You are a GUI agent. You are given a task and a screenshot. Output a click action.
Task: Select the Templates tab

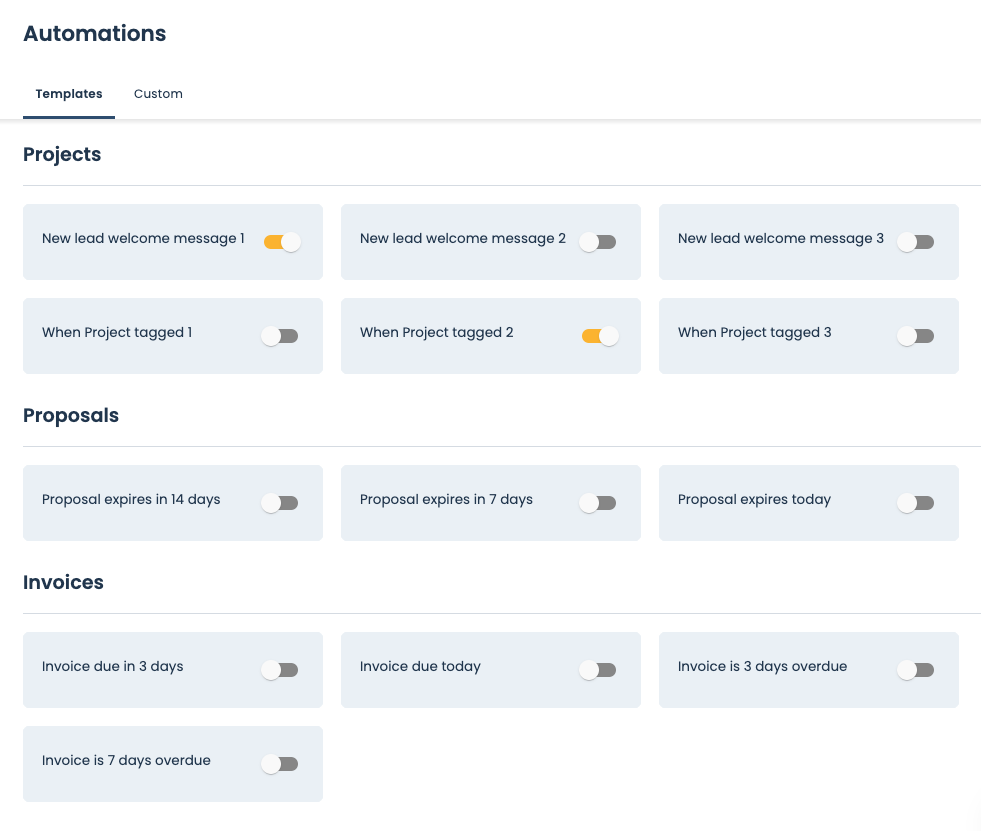click(69, 94)
